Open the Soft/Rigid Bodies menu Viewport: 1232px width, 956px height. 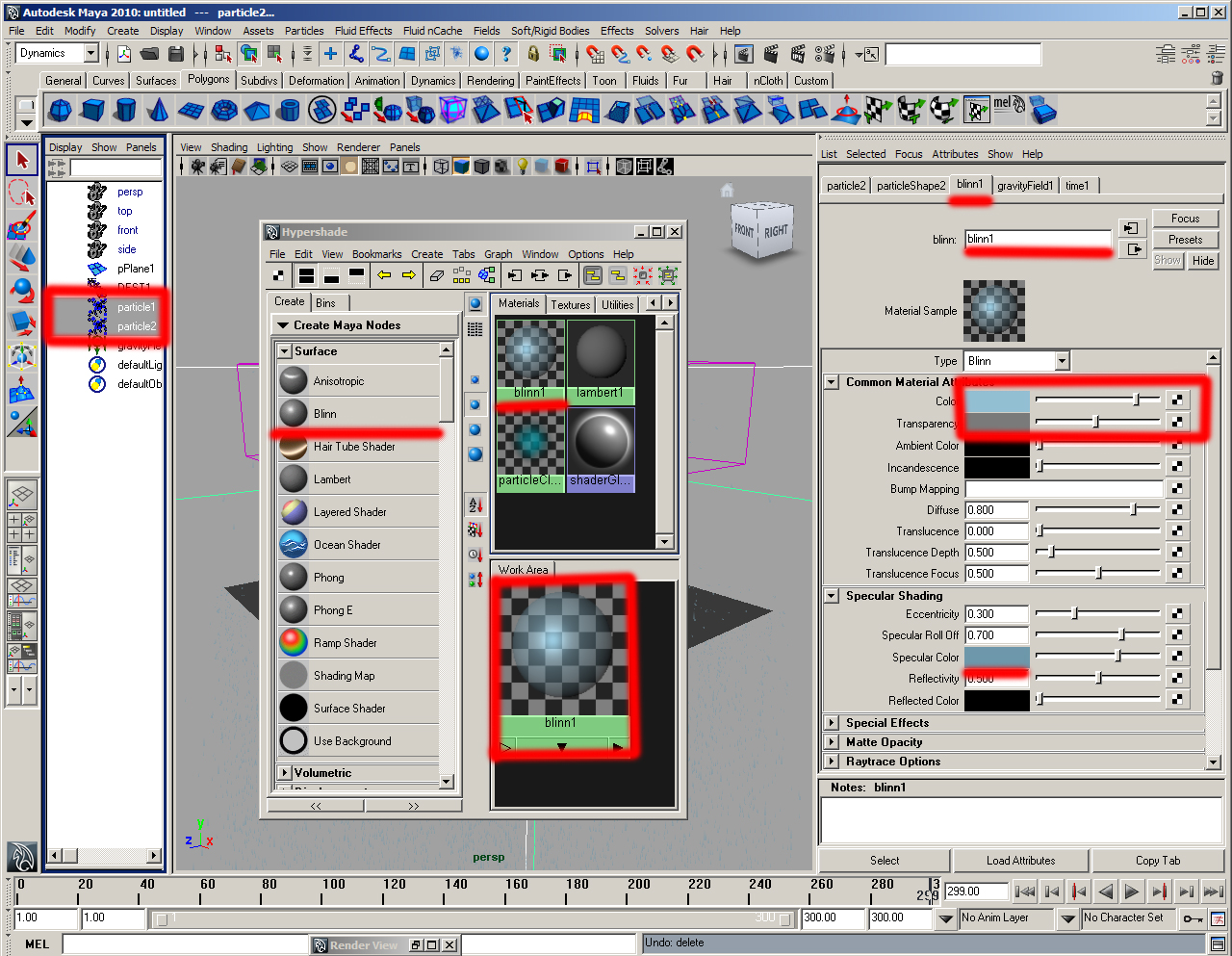pyautogui.click(x=550, y=31)
